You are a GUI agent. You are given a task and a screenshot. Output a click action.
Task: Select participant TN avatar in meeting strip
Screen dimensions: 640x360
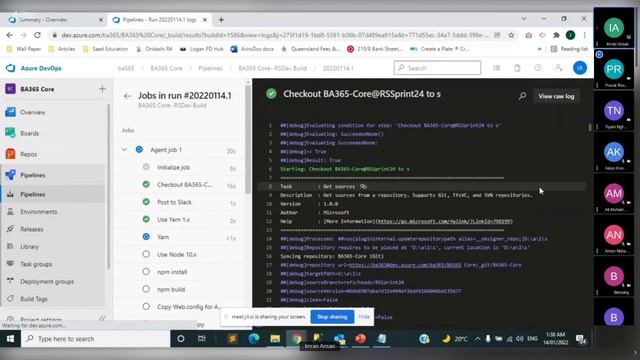click(x=613, y=111)
